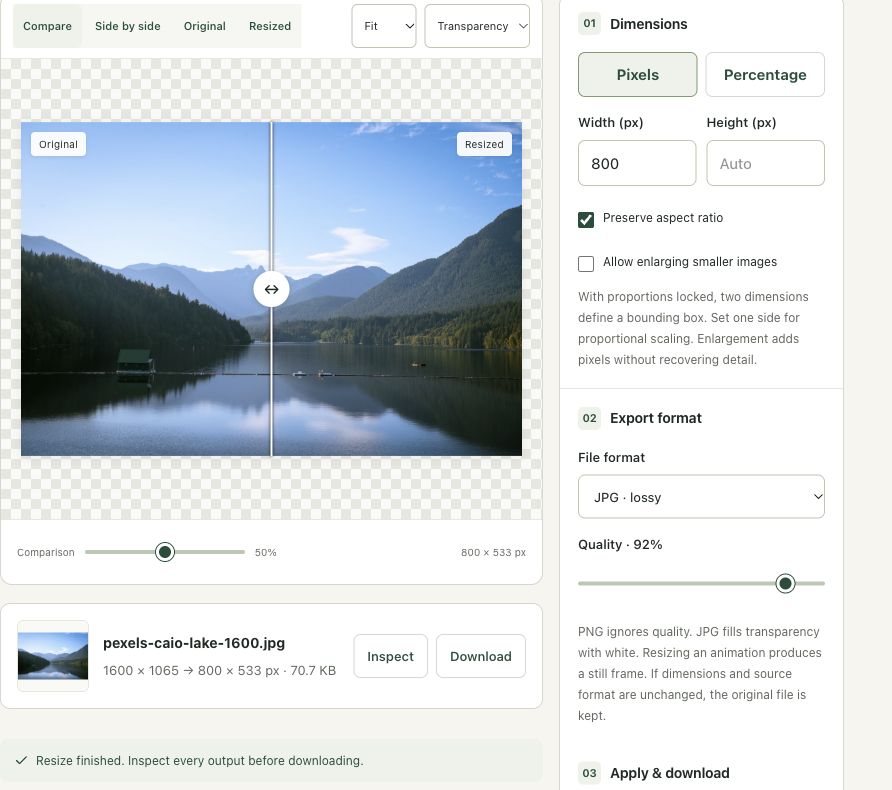This screenshot has width=892, height=790.
Task: Select the Percentage dimension mode
Action: pos(765,75)
